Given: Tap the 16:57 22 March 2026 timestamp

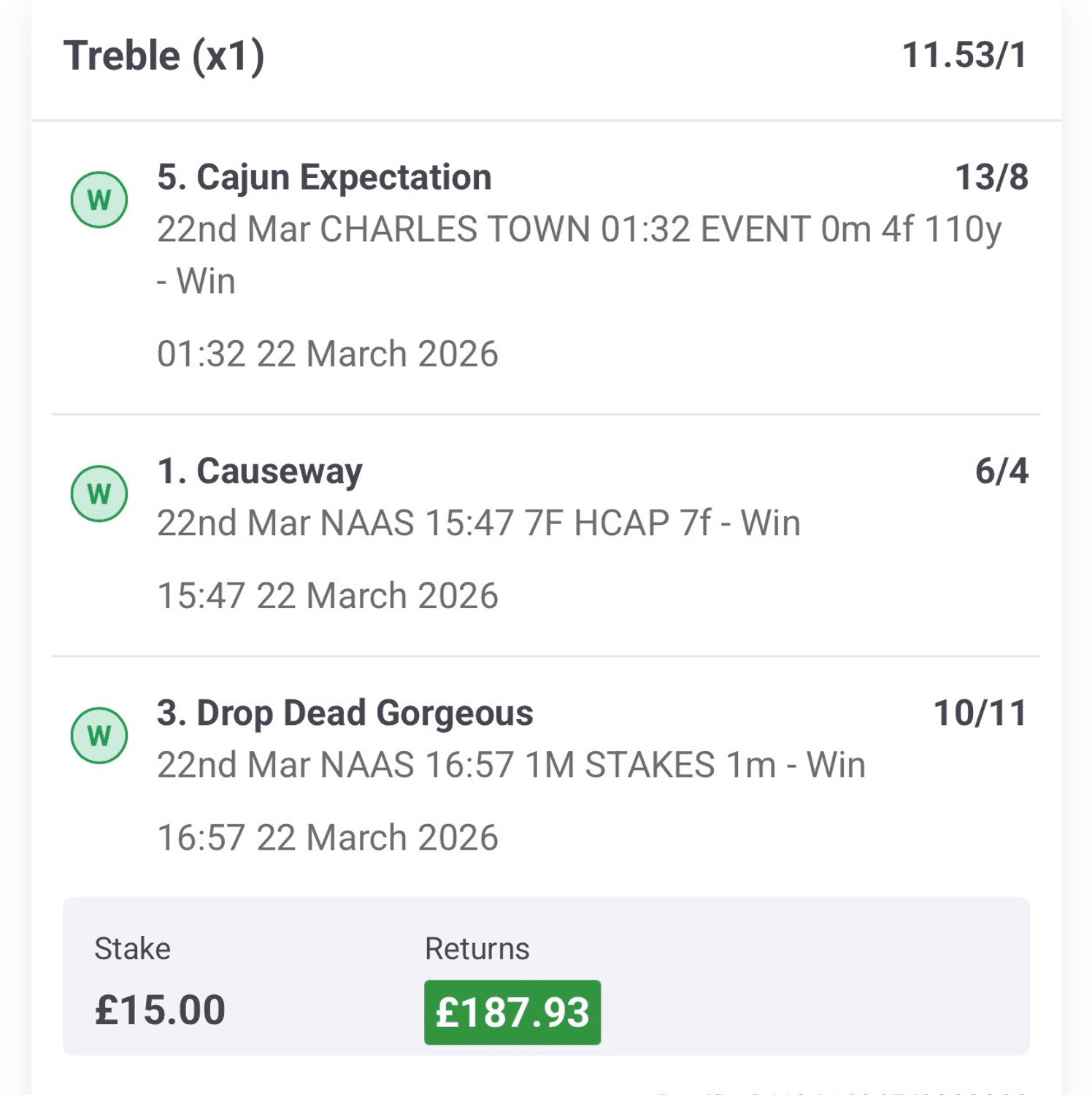Looking at the screenshot, I should click(328, 837).
